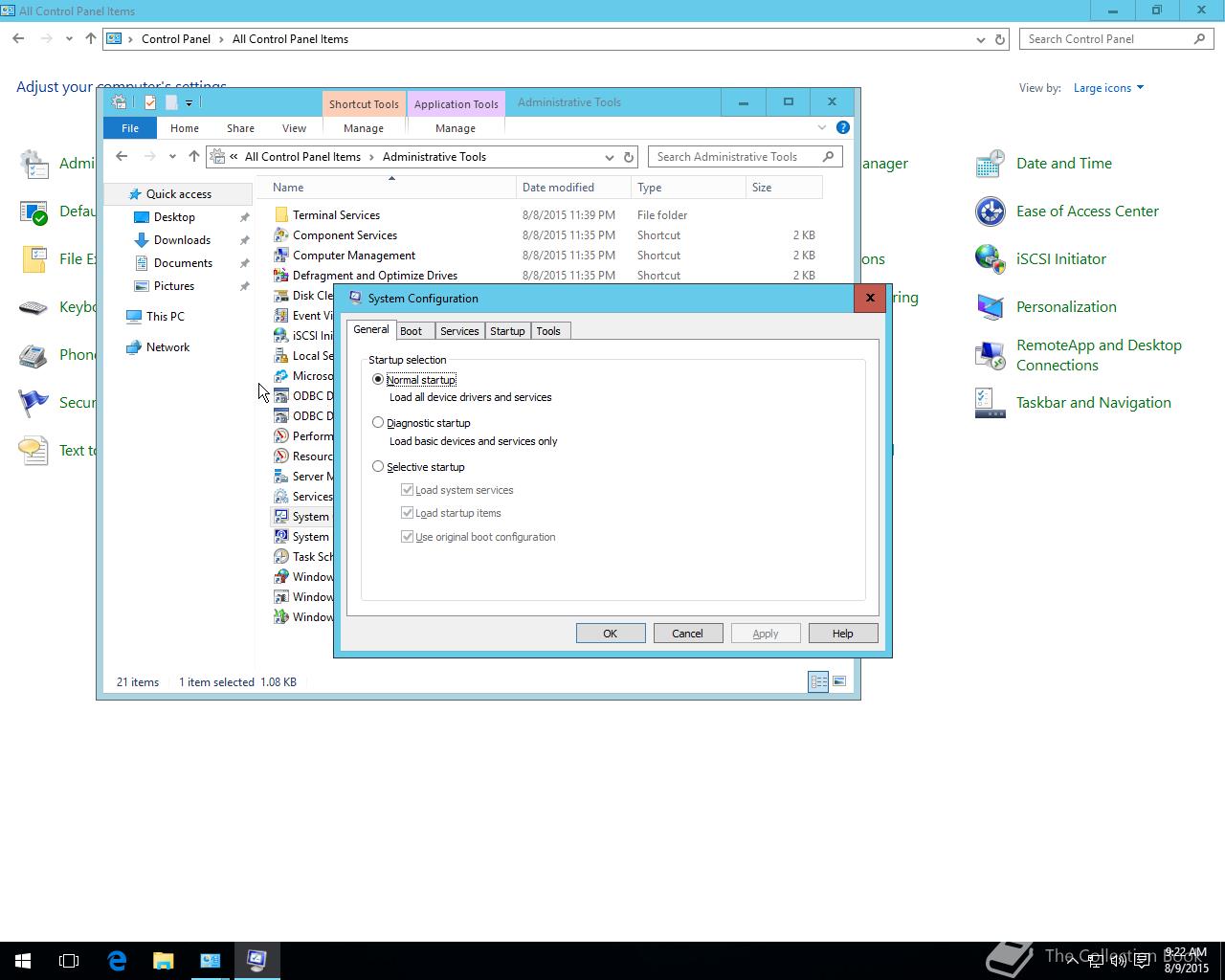Open the File menu in Administrative Tools
This screenshot has width=1225, height=980.
[x=130, y=128]
